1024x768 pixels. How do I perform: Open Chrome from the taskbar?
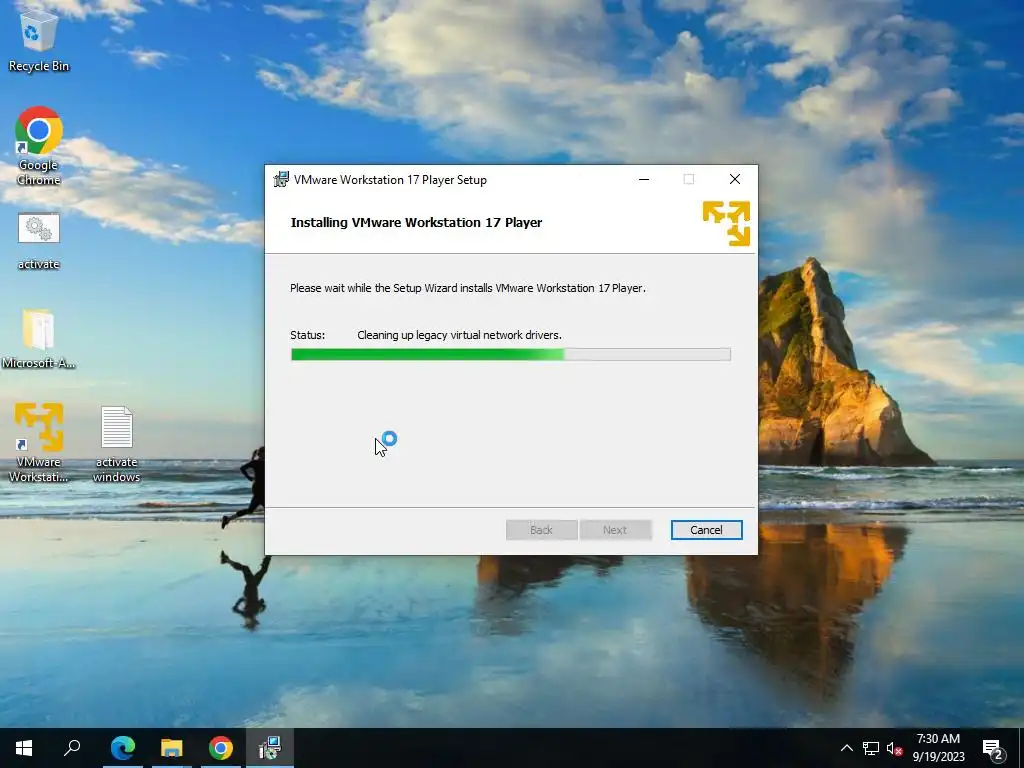click(221, 748)
